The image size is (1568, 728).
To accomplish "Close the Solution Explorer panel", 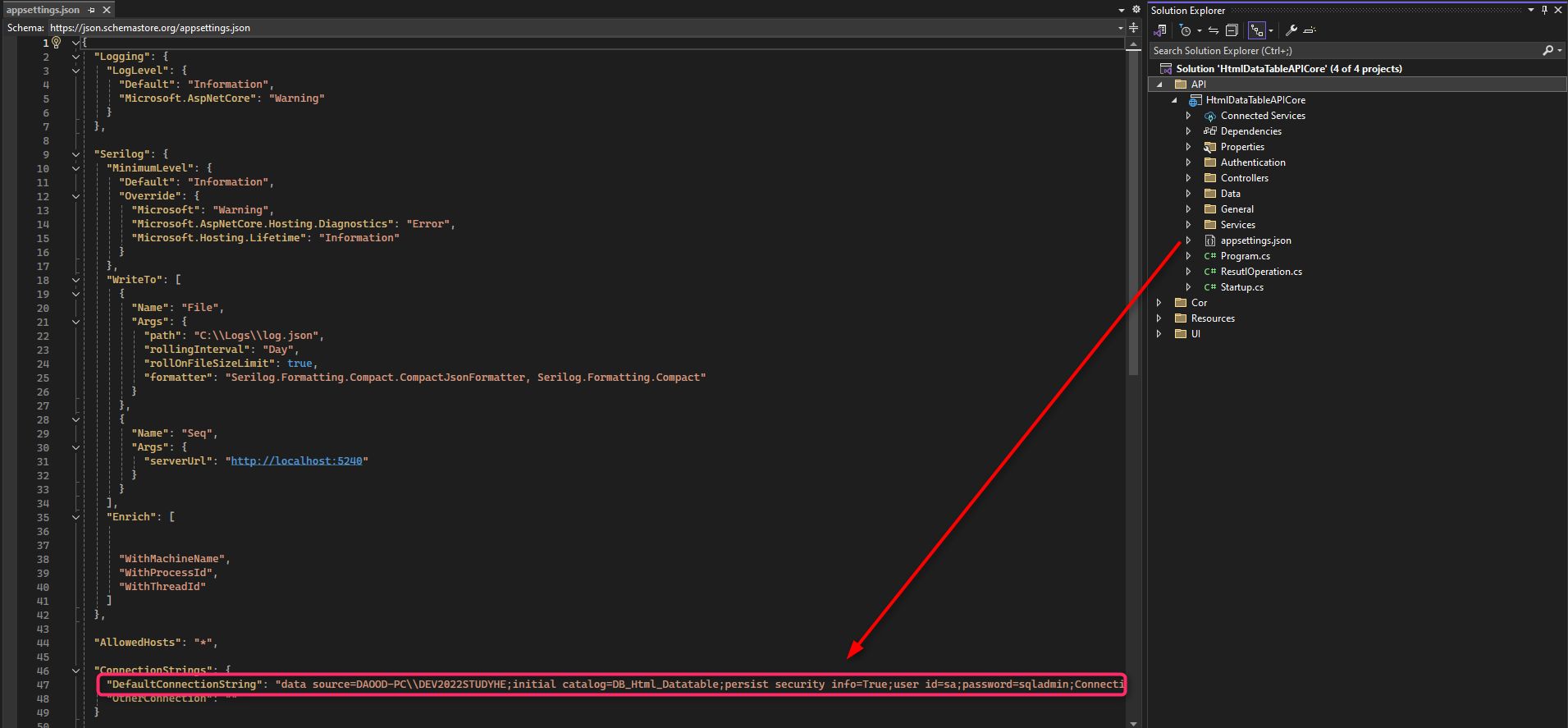I will point(1557,10).
